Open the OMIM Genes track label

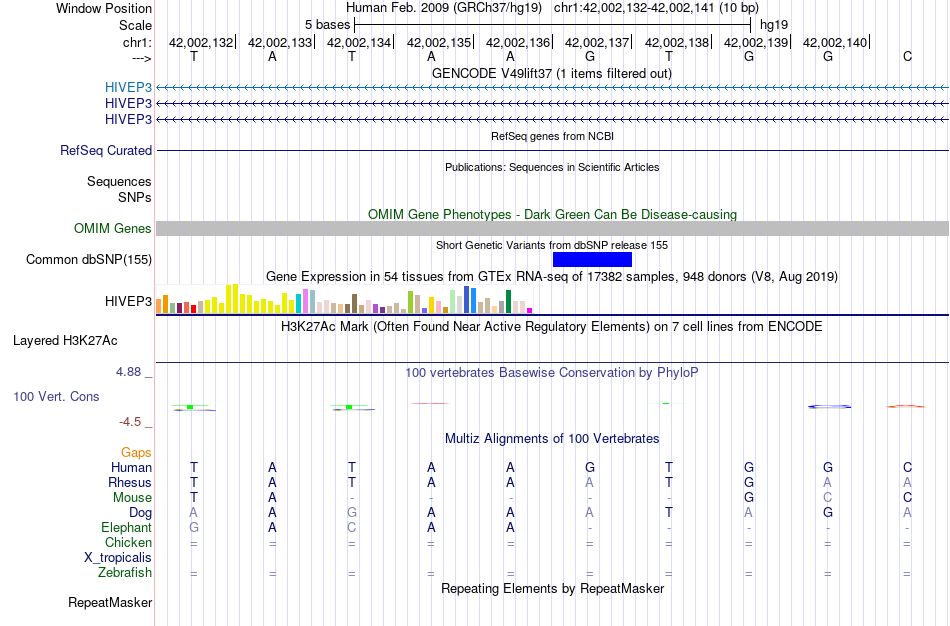(x=113, y=228)
